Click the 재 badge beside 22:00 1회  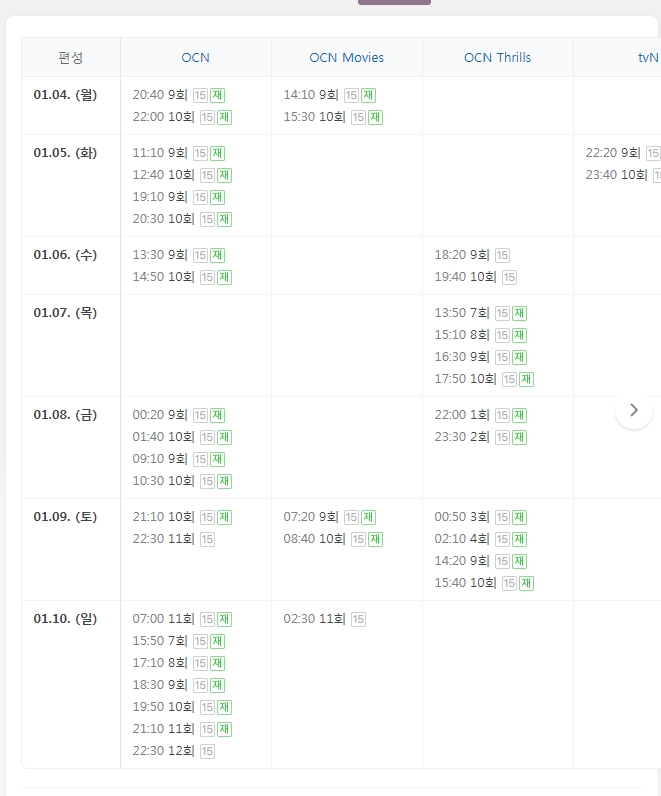coord(519,415)
